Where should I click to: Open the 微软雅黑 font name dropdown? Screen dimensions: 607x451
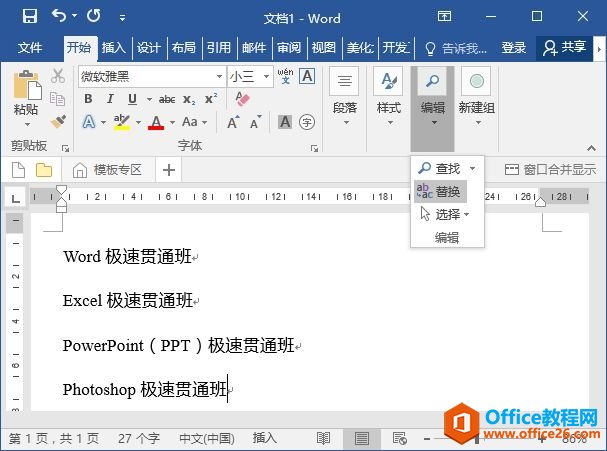coord(219,76)
